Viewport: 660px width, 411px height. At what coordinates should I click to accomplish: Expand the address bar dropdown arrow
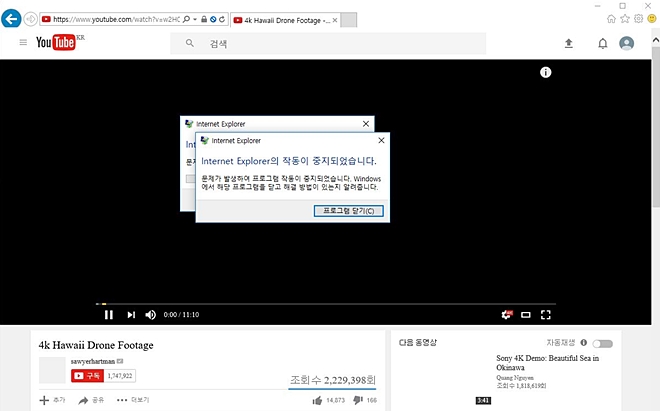(x=195, y=19)
